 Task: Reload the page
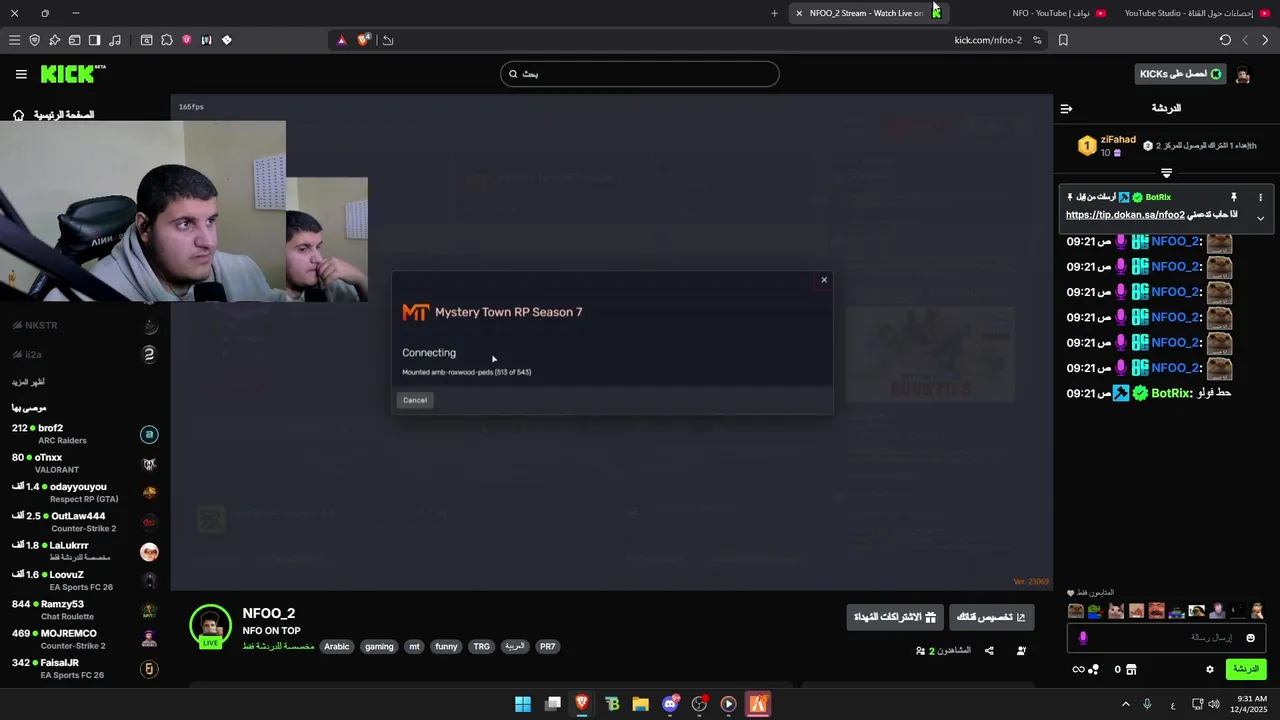[x=1225, y=40]
